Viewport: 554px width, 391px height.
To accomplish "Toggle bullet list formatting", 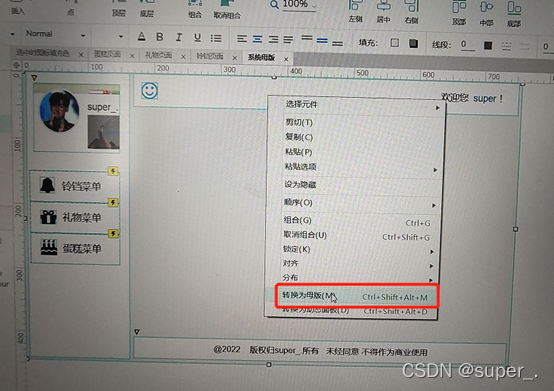I will (216, 38).
